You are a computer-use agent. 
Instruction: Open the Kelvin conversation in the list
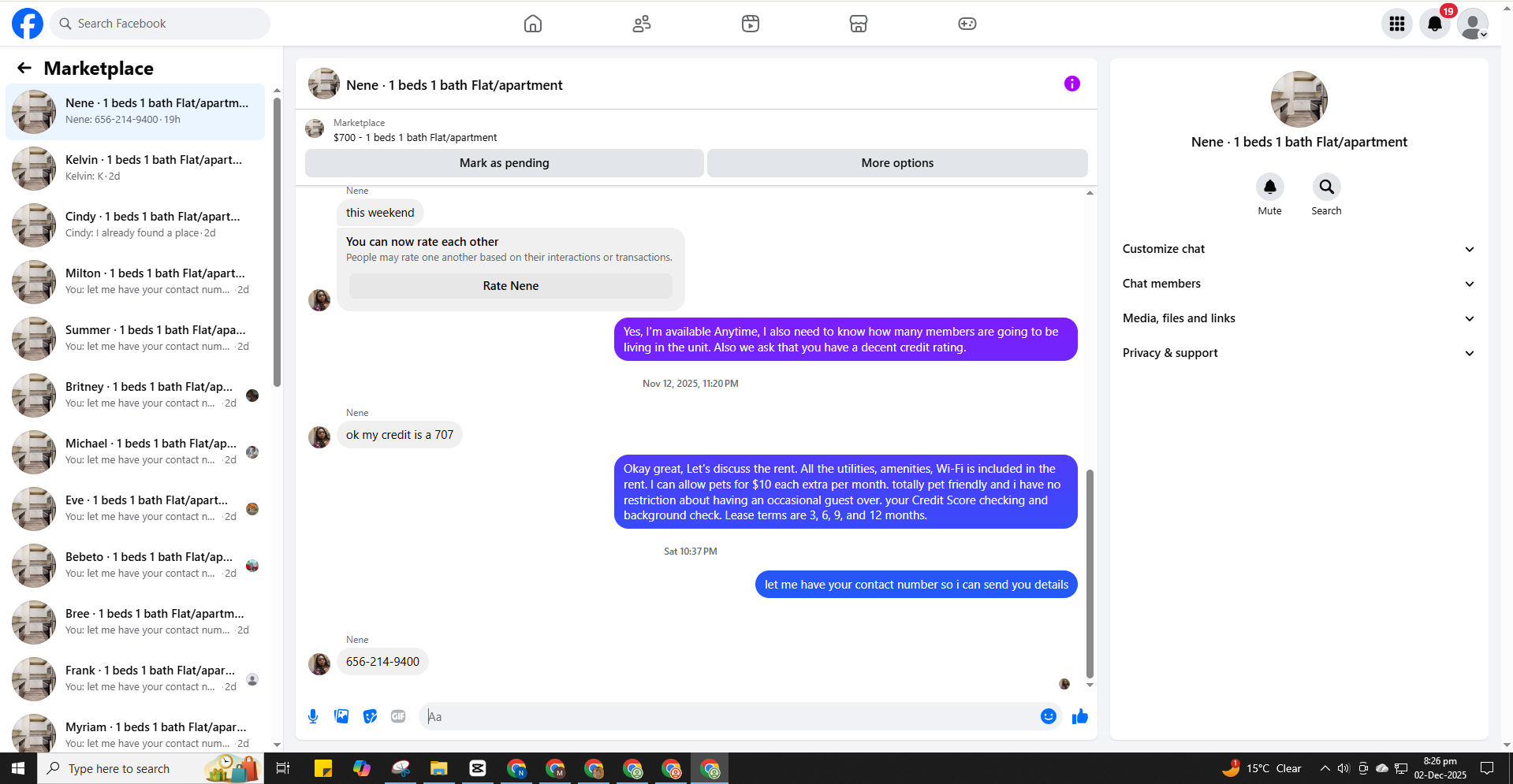pos(136,169)
